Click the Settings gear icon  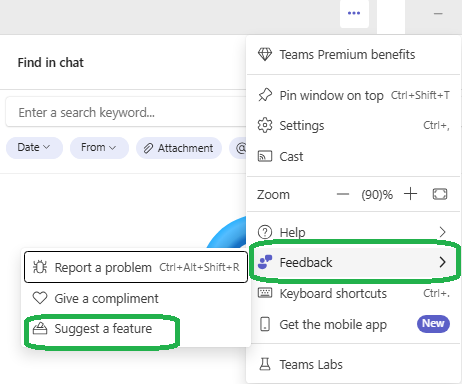click(265, 125)
